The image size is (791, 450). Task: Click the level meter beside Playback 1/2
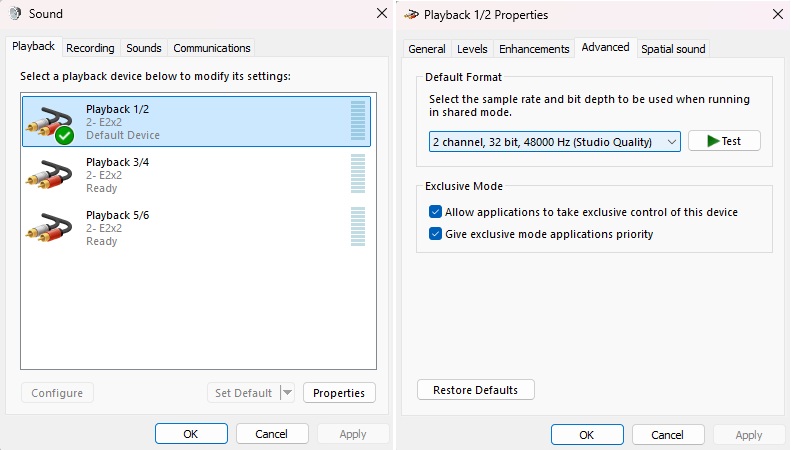358,121
